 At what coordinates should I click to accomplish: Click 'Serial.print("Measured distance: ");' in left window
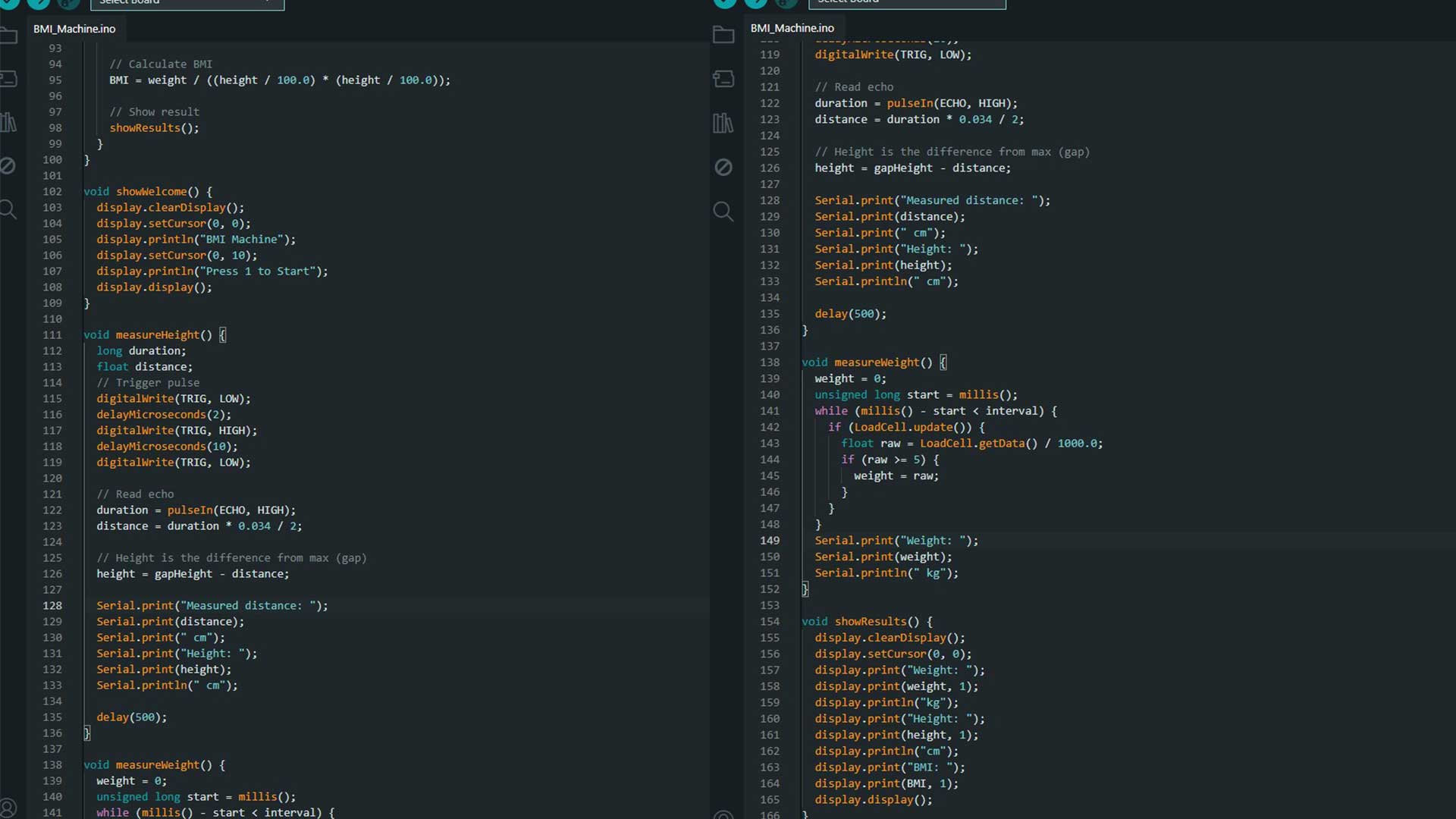[x=212, y=605]
